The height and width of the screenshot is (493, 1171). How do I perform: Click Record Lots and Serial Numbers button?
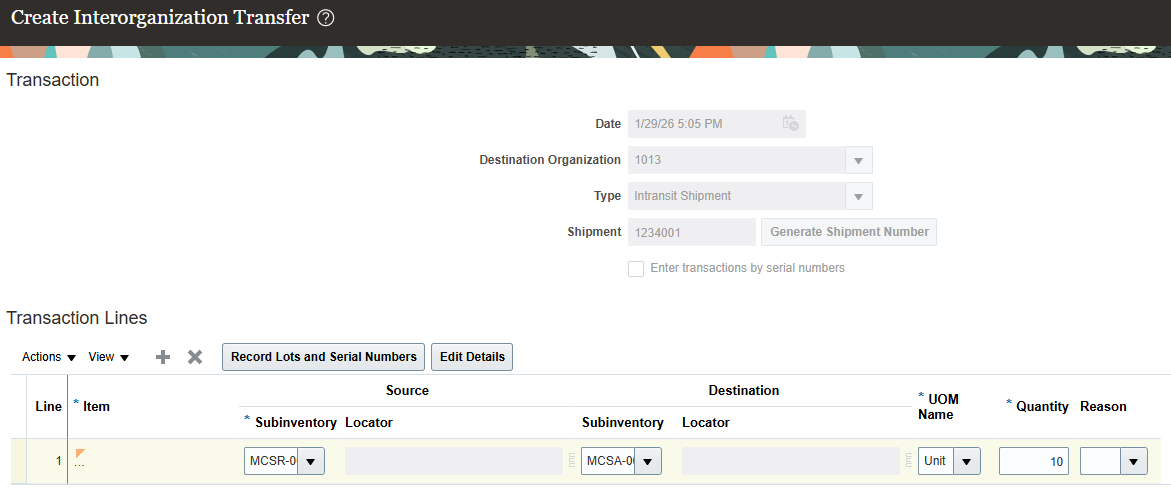point(323,357)
